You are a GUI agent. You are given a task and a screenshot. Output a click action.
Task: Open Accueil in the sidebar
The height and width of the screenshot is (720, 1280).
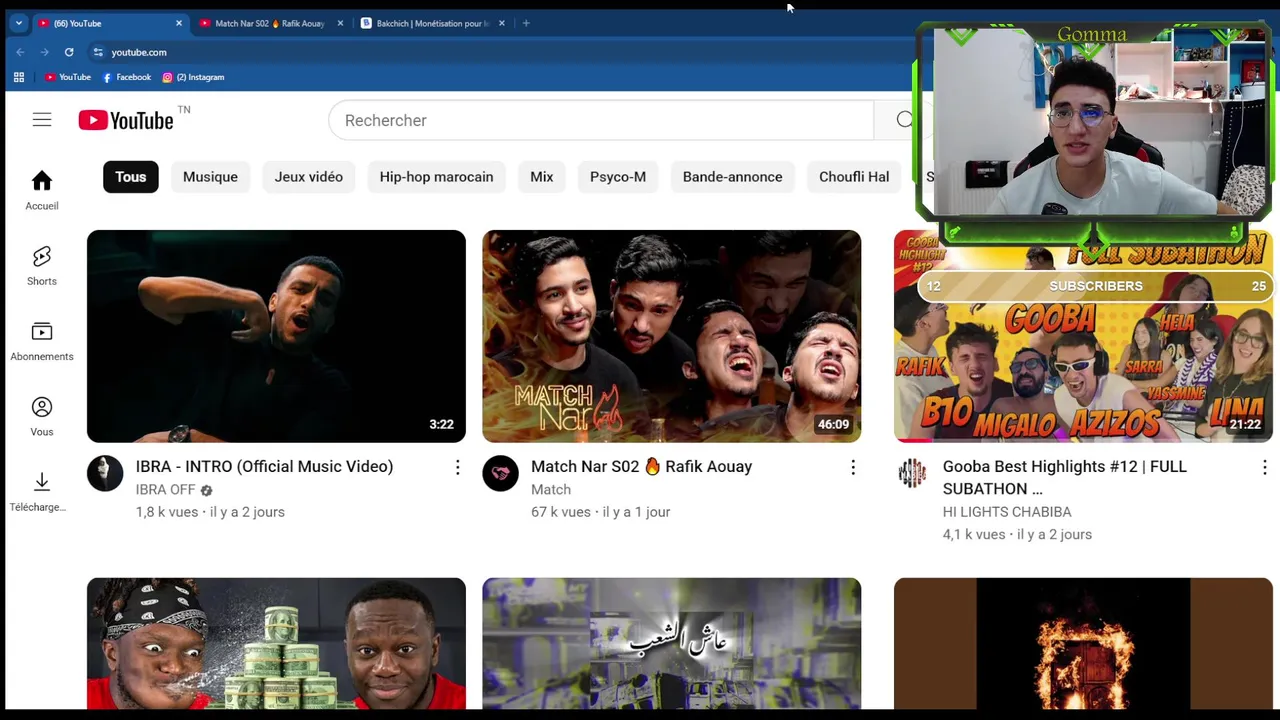coord(42,190)
